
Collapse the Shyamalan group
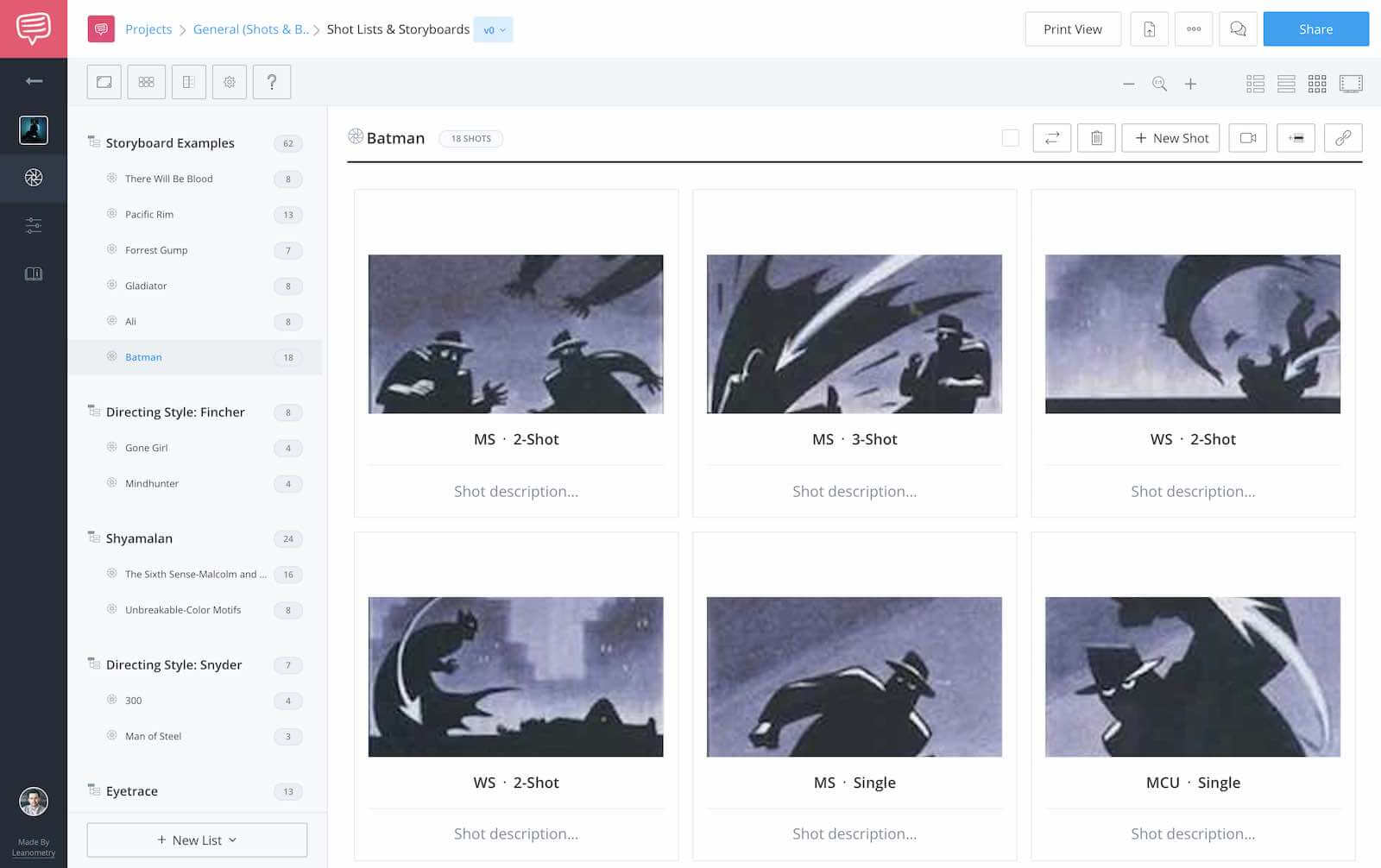94,538
